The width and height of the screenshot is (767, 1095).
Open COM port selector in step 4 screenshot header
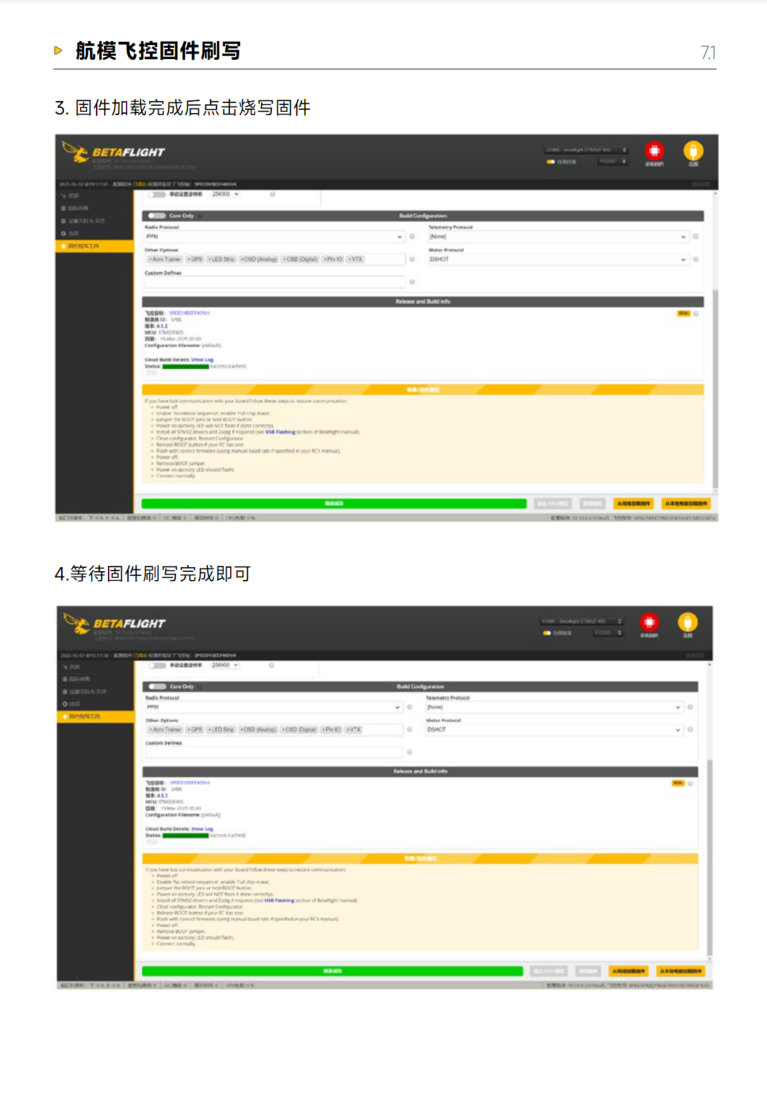582,621
